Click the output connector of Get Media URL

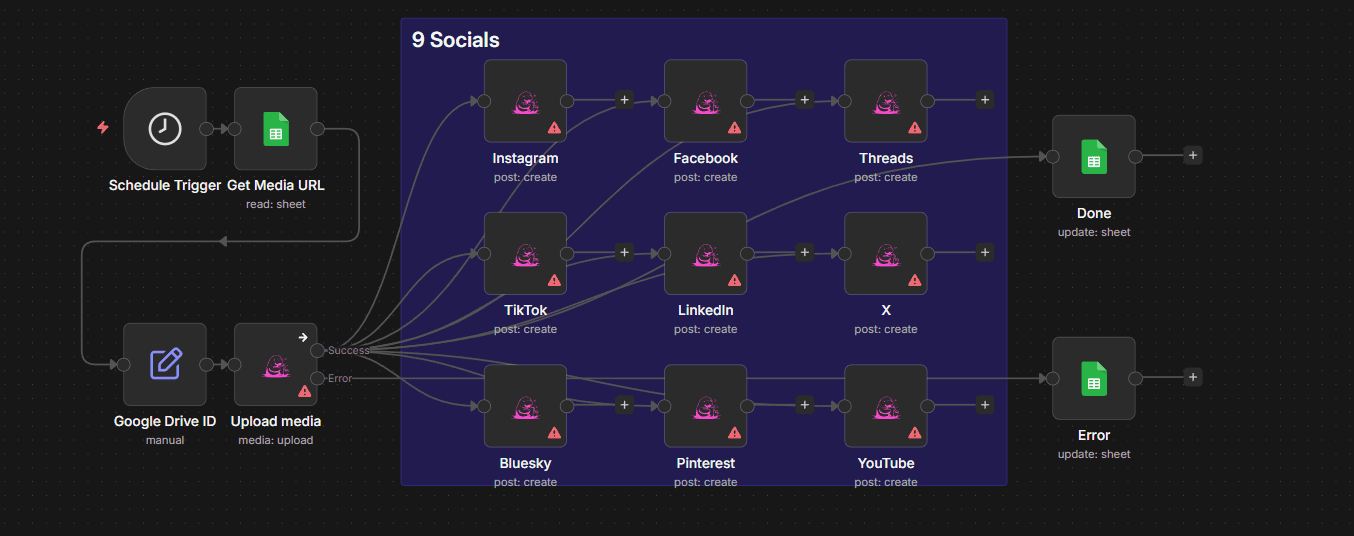tap(317, 128)
